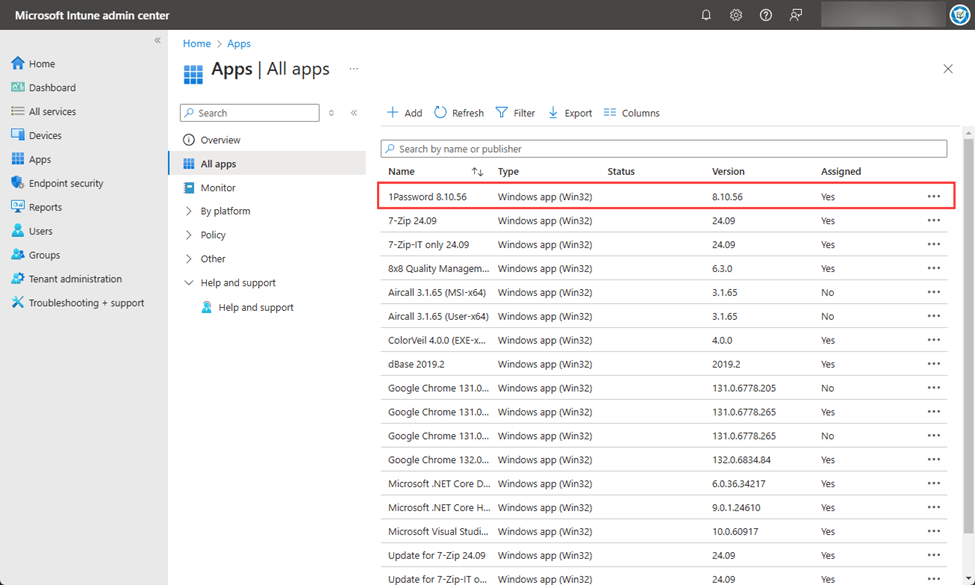This screenshot has width=975, height=585.
Task: Select Monitor in the Apps menu
Action: (218, 188)
